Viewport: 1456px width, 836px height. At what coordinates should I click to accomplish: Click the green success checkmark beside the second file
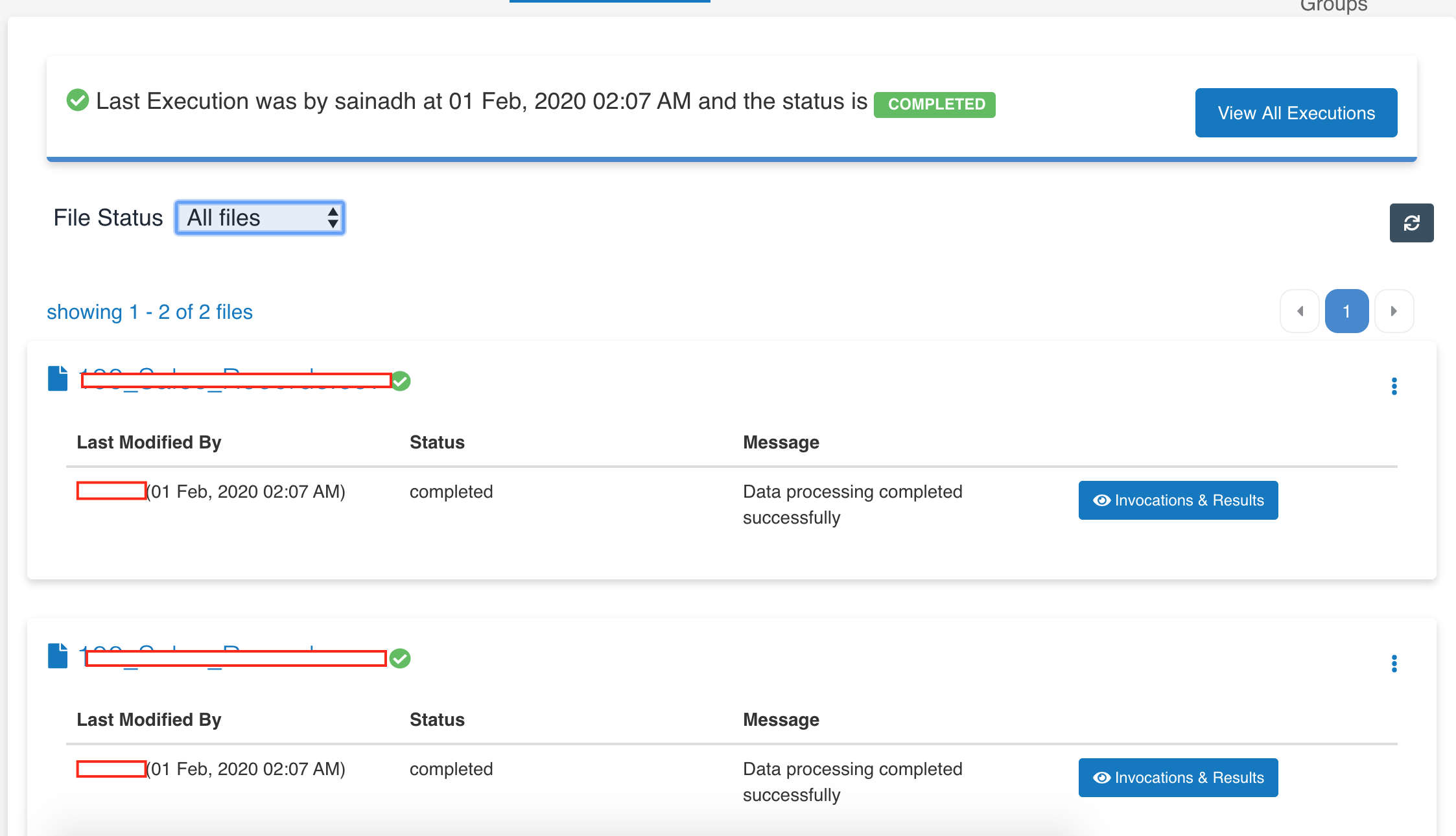(400, 658)
